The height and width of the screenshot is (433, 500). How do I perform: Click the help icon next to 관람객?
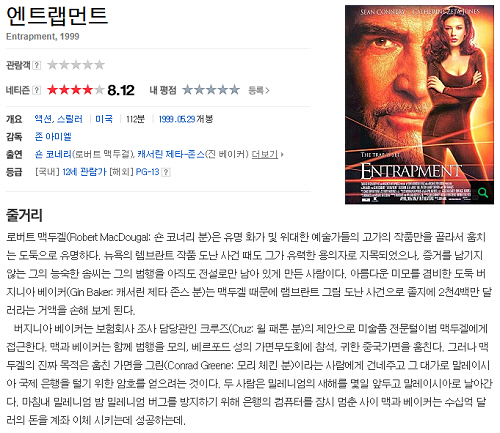click(x=37, y=65)
